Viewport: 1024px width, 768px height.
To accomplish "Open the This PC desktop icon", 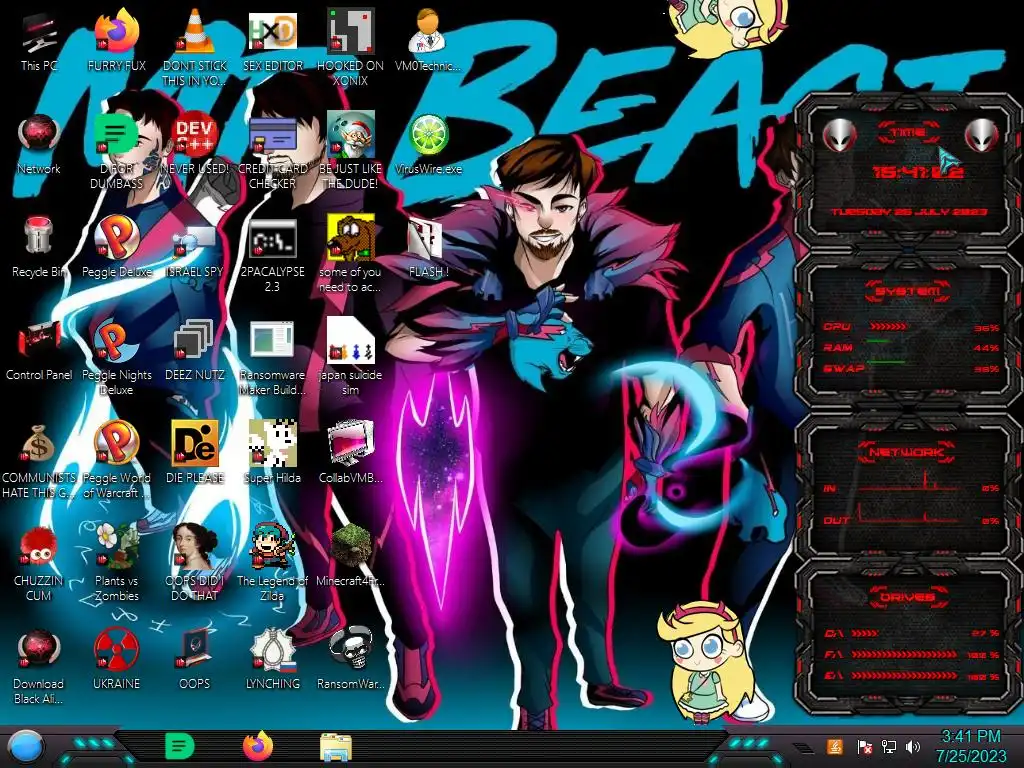I will tap(39, 41).
